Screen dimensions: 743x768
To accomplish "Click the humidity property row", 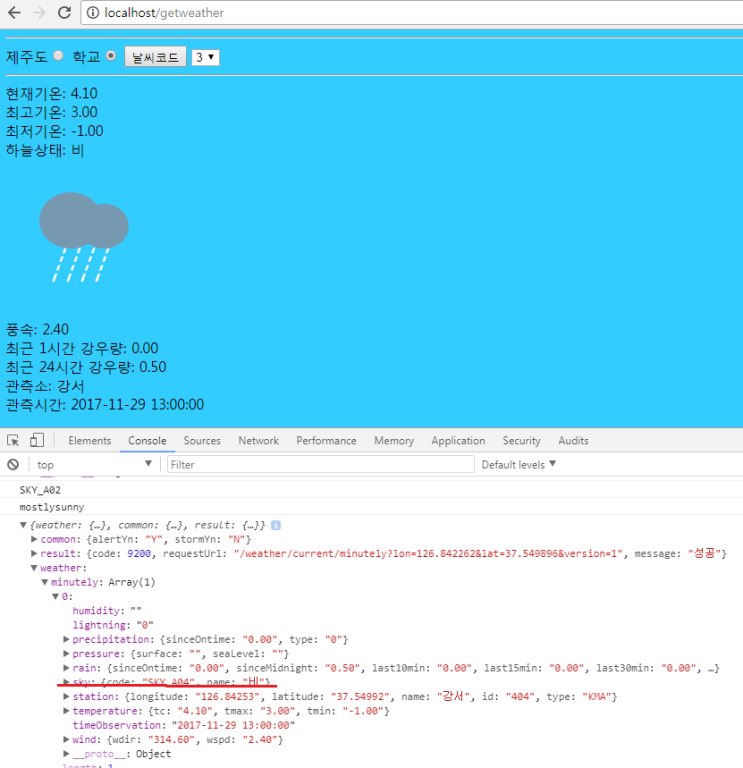I will click(107, 611).
